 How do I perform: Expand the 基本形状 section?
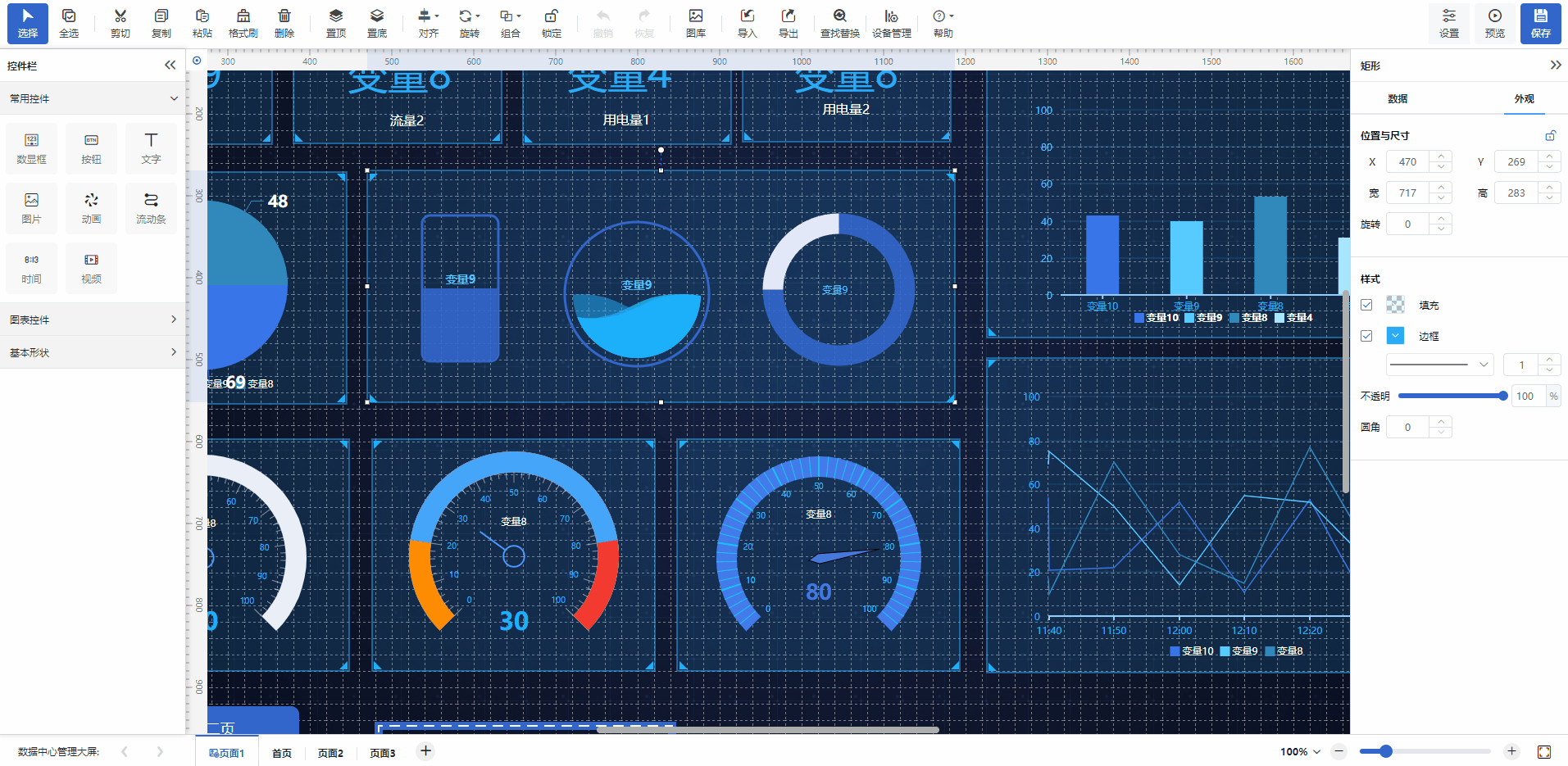pyautogui.click(x=93, y=352)
